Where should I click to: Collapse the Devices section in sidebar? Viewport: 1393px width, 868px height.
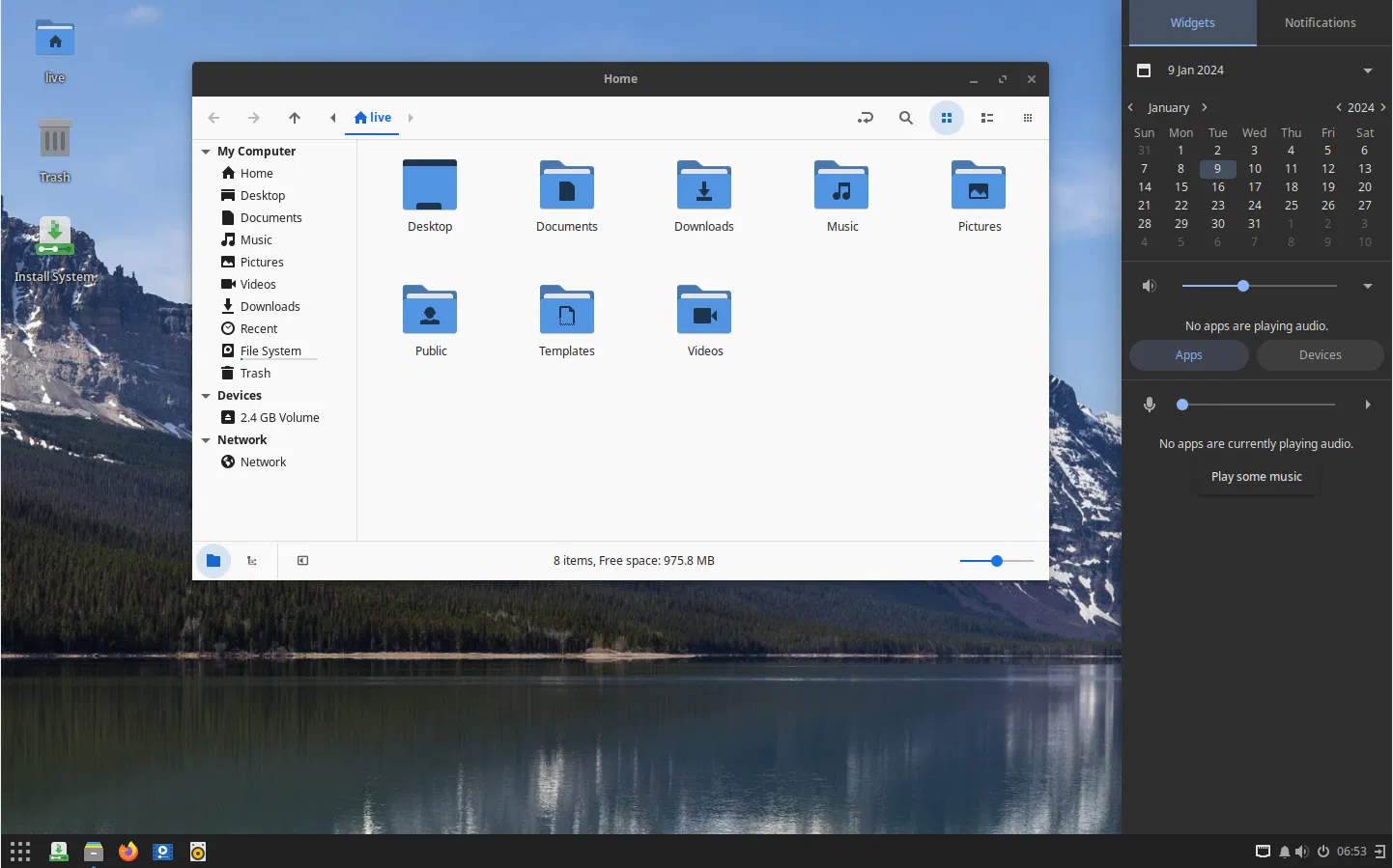(x=206, y=396)
